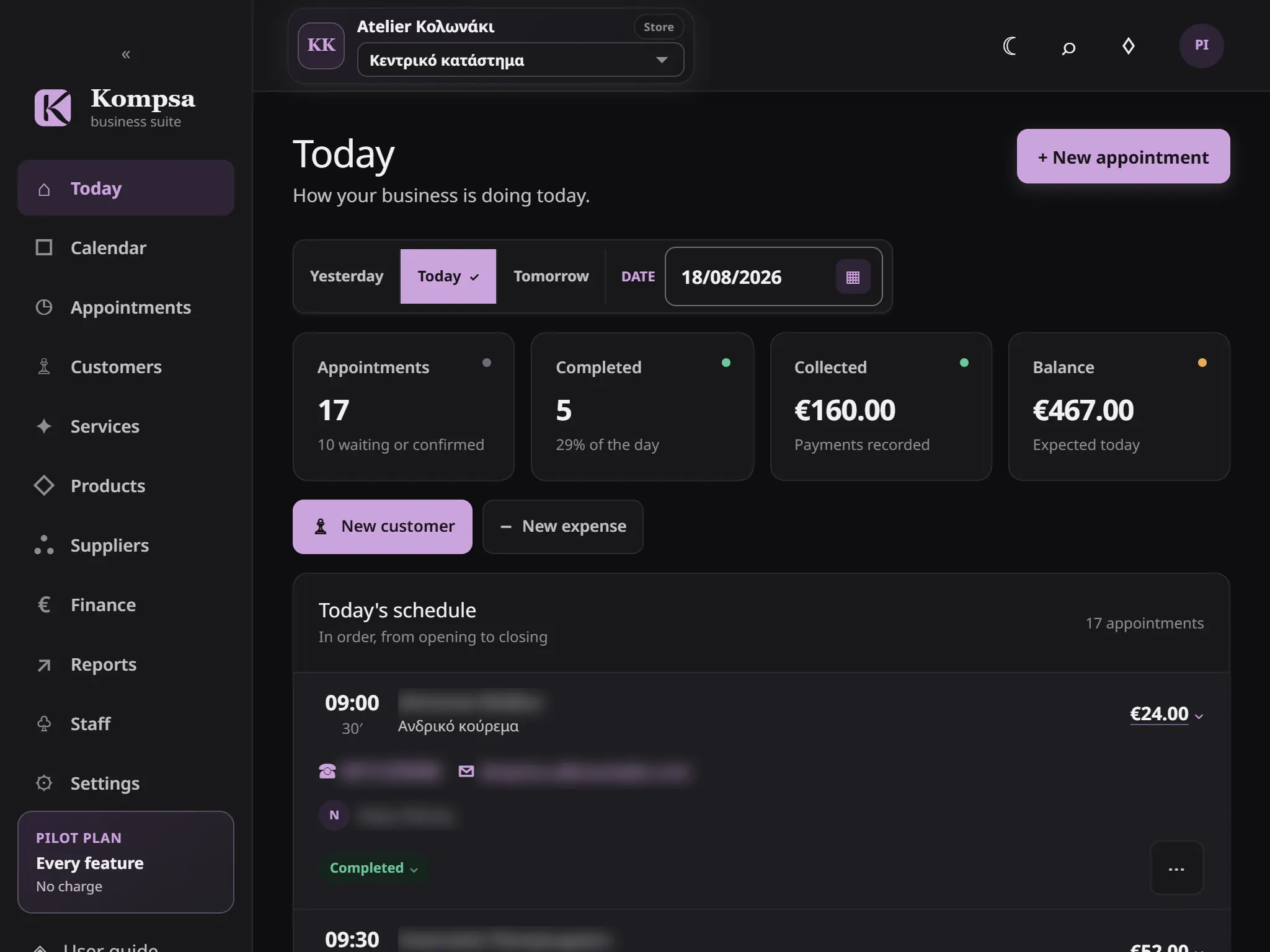Expand the €24.00 price chevron
The height and width of the screenshot is (952, 1270).
point(1199,716)
